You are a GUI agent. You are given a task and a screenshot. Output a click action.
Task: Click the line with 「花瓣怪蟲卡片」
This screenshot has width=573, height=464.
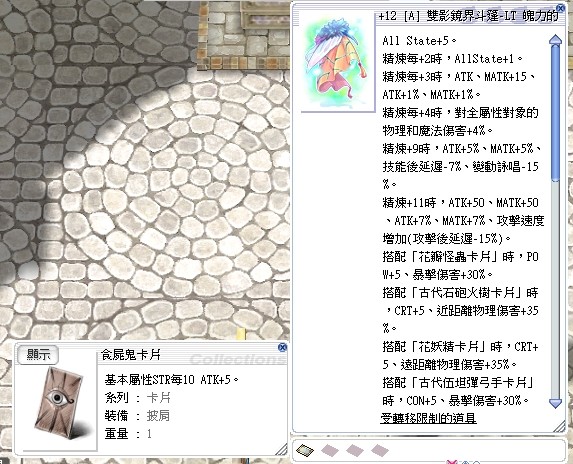460,256
